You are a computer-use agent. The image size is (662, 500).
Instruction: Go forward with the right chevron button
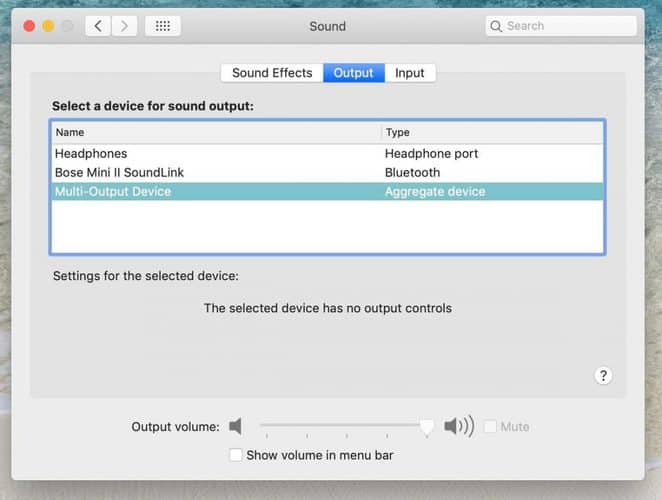[124, 26]
